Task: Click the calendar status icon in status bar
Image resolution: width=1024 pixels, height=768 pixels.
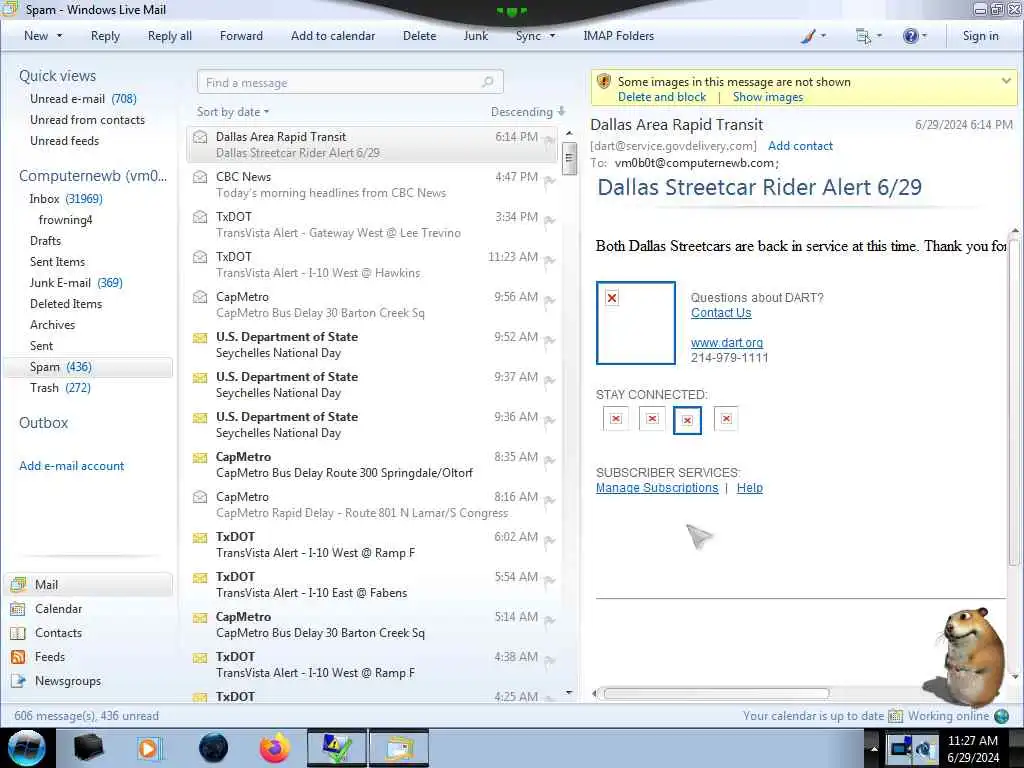Action: click(x=895, y=716)
